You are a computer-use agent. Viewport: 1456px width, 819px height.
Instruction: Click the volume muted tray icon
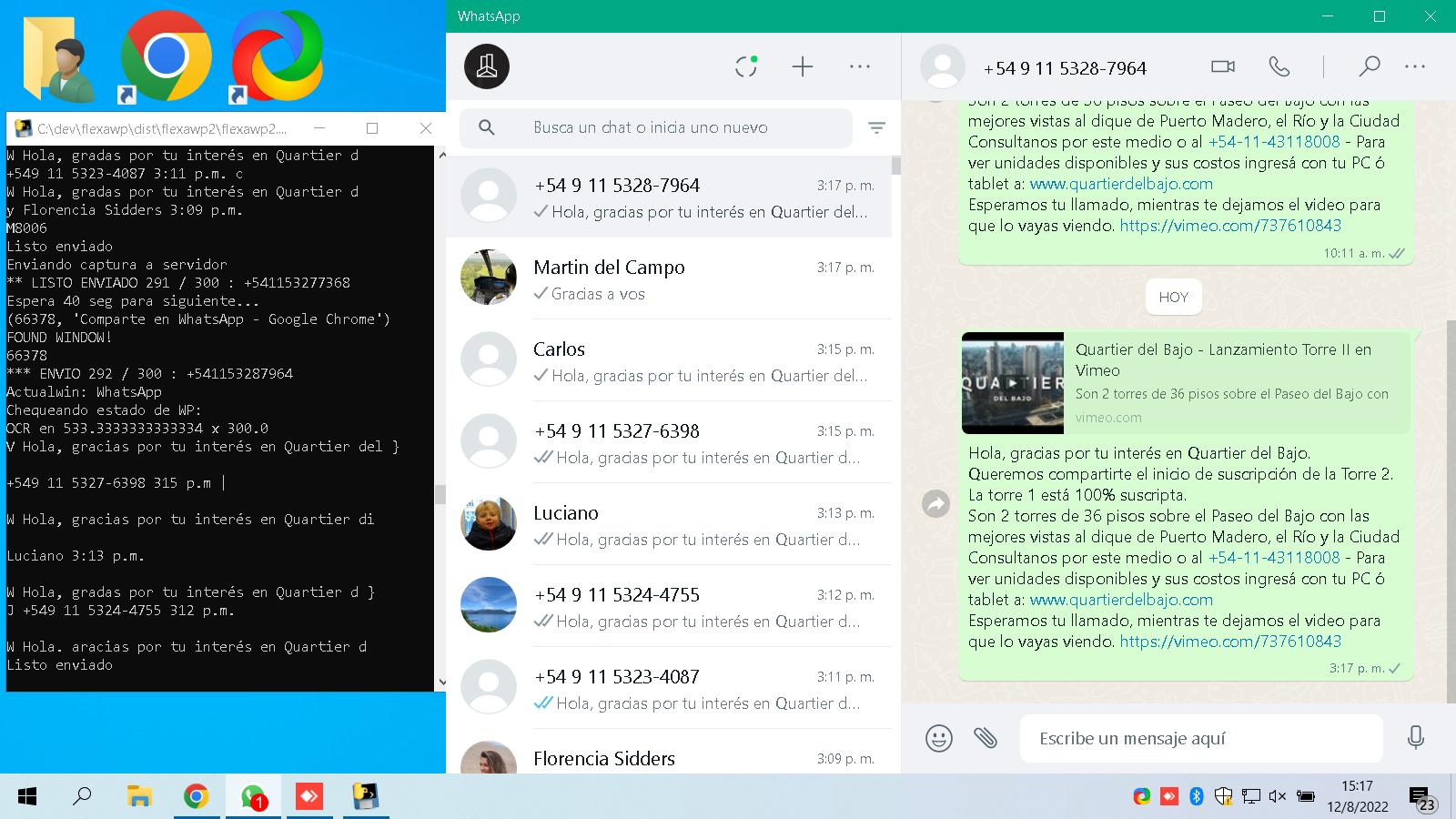1277,796
